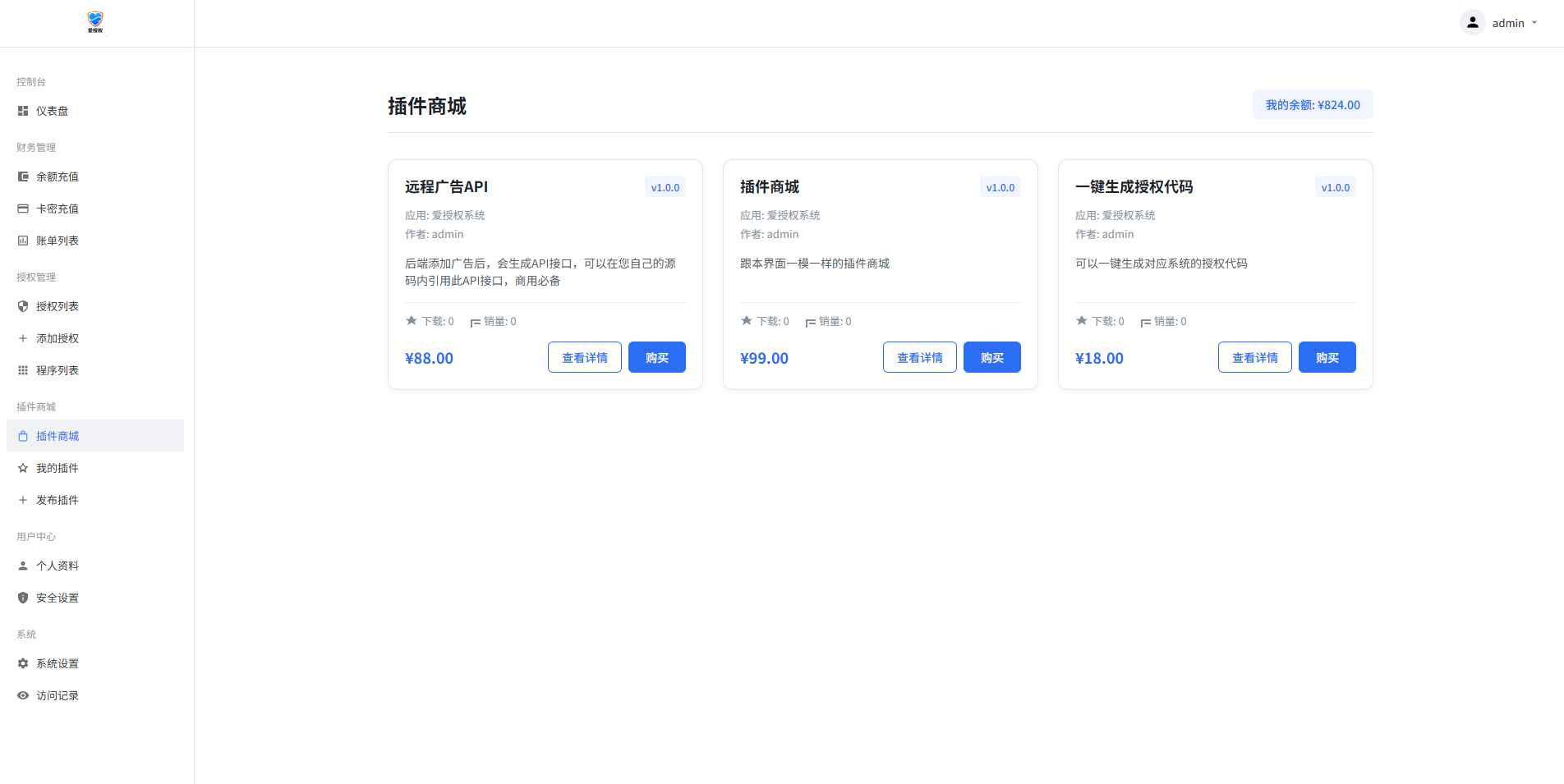Open the 账单列表 billing list icon
1564x784 pixels.
click(x=22, y=241)
